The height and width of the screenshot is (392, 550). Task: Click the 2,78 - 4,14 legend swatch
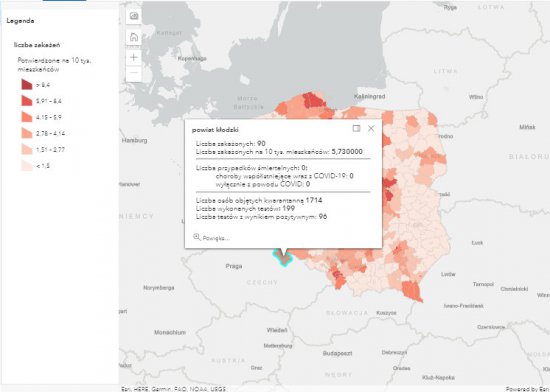27,133
